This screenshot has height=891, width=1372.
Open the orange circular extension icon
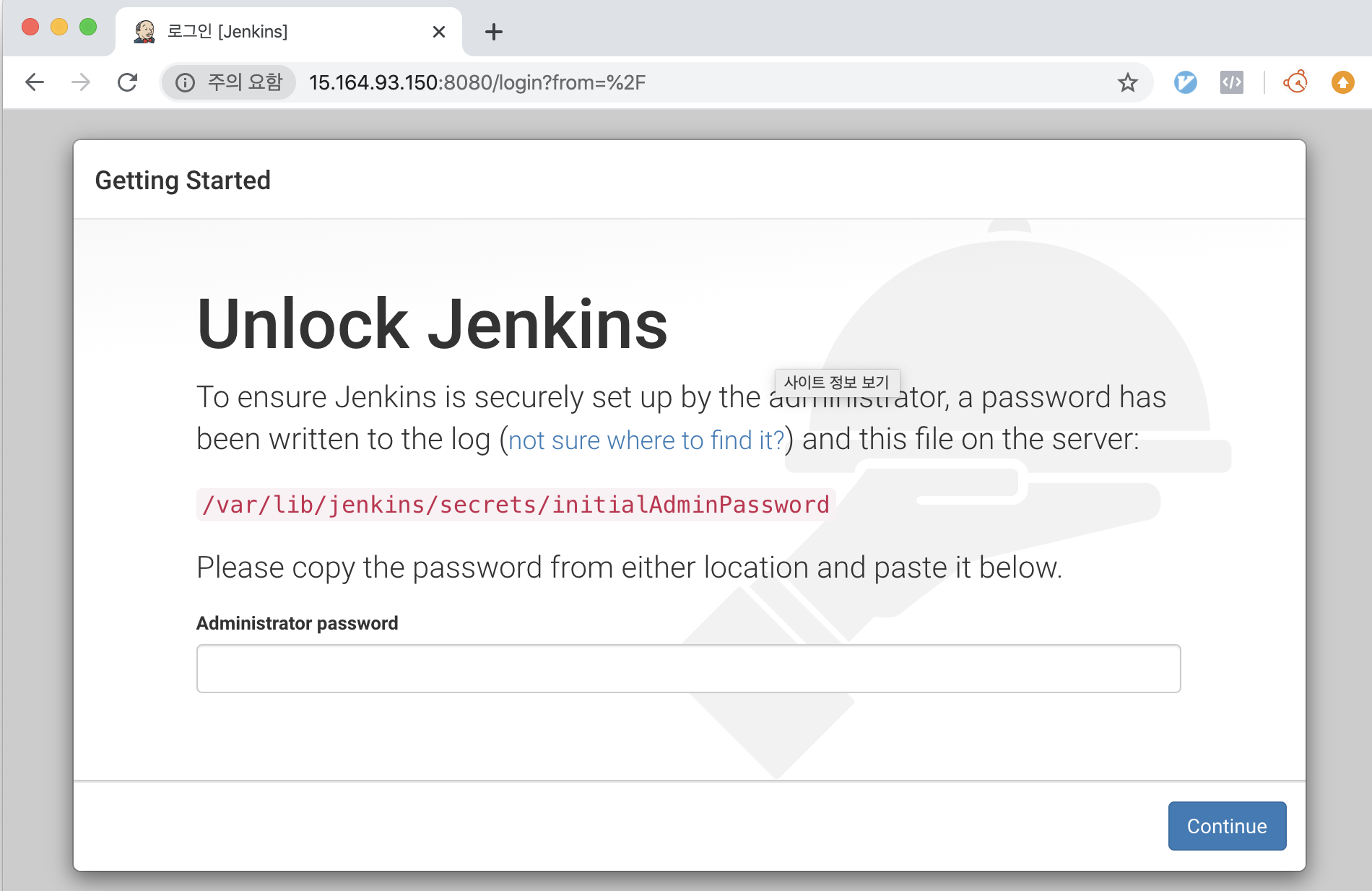[1295, 82]
